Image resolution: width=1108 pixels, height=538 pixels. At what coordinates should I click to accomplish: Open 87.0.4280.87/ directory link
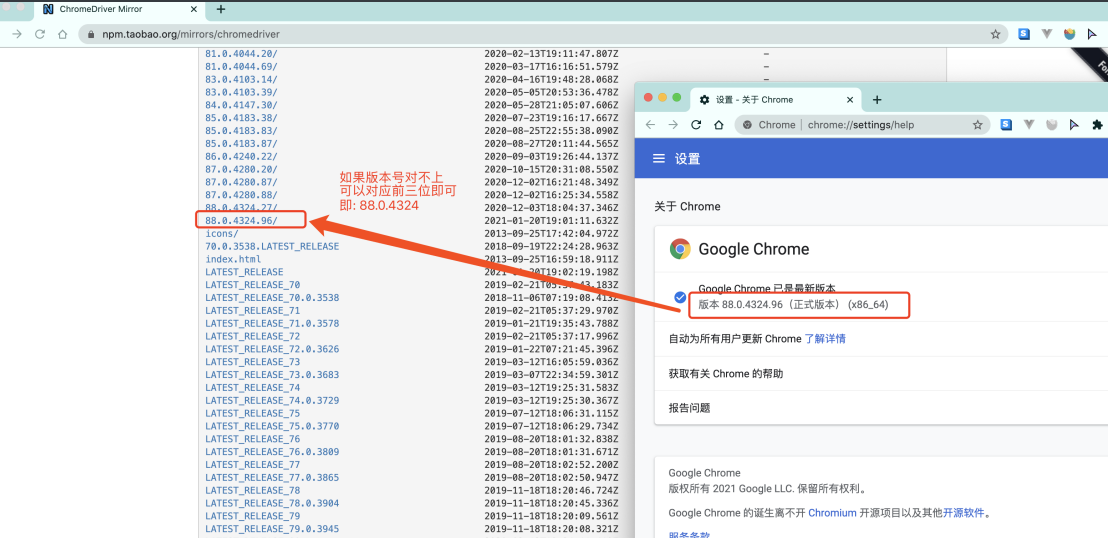click(242, 182)
